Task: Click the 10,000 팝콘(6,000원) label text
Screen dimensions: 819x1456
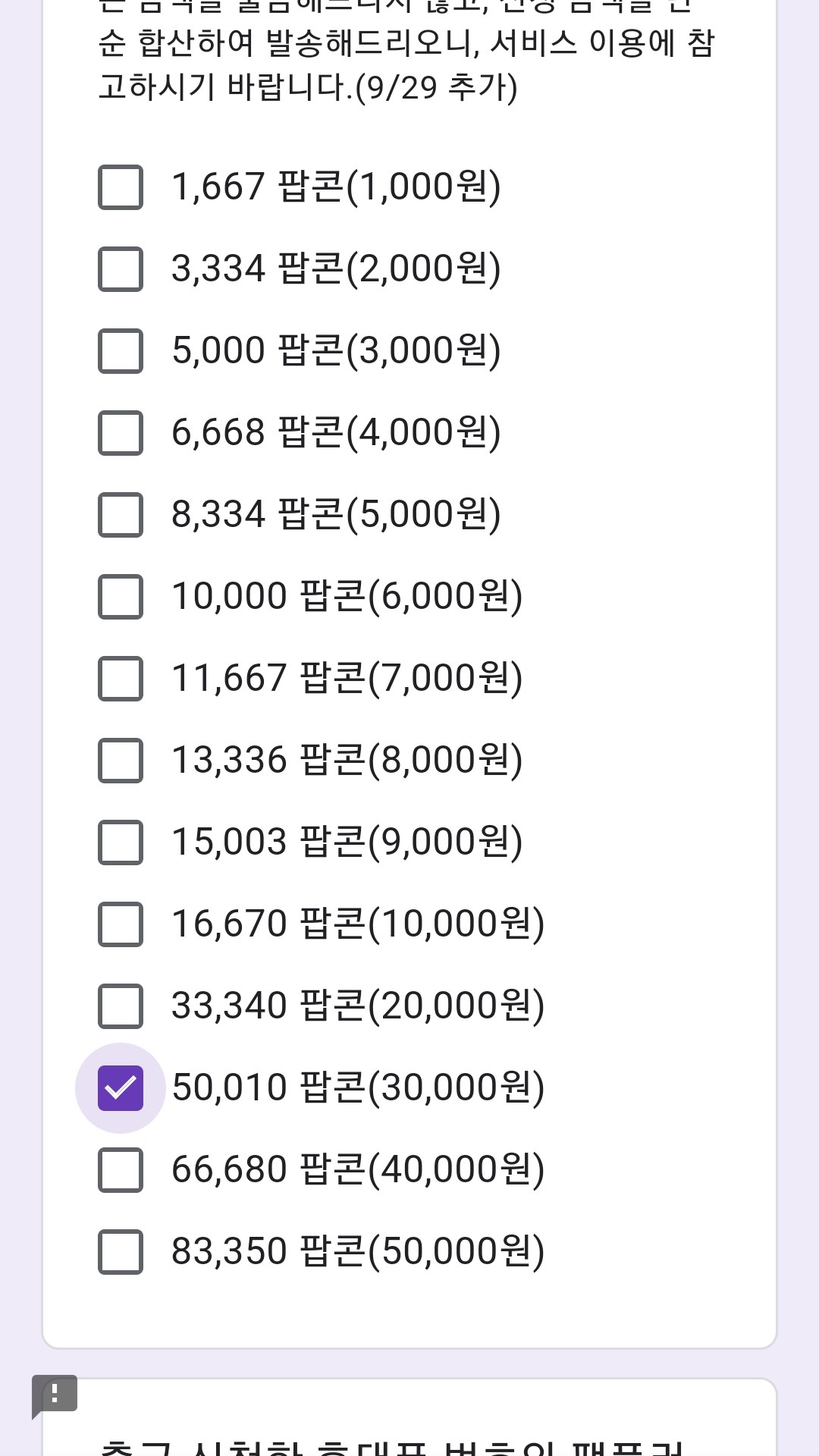Action: 347,596
